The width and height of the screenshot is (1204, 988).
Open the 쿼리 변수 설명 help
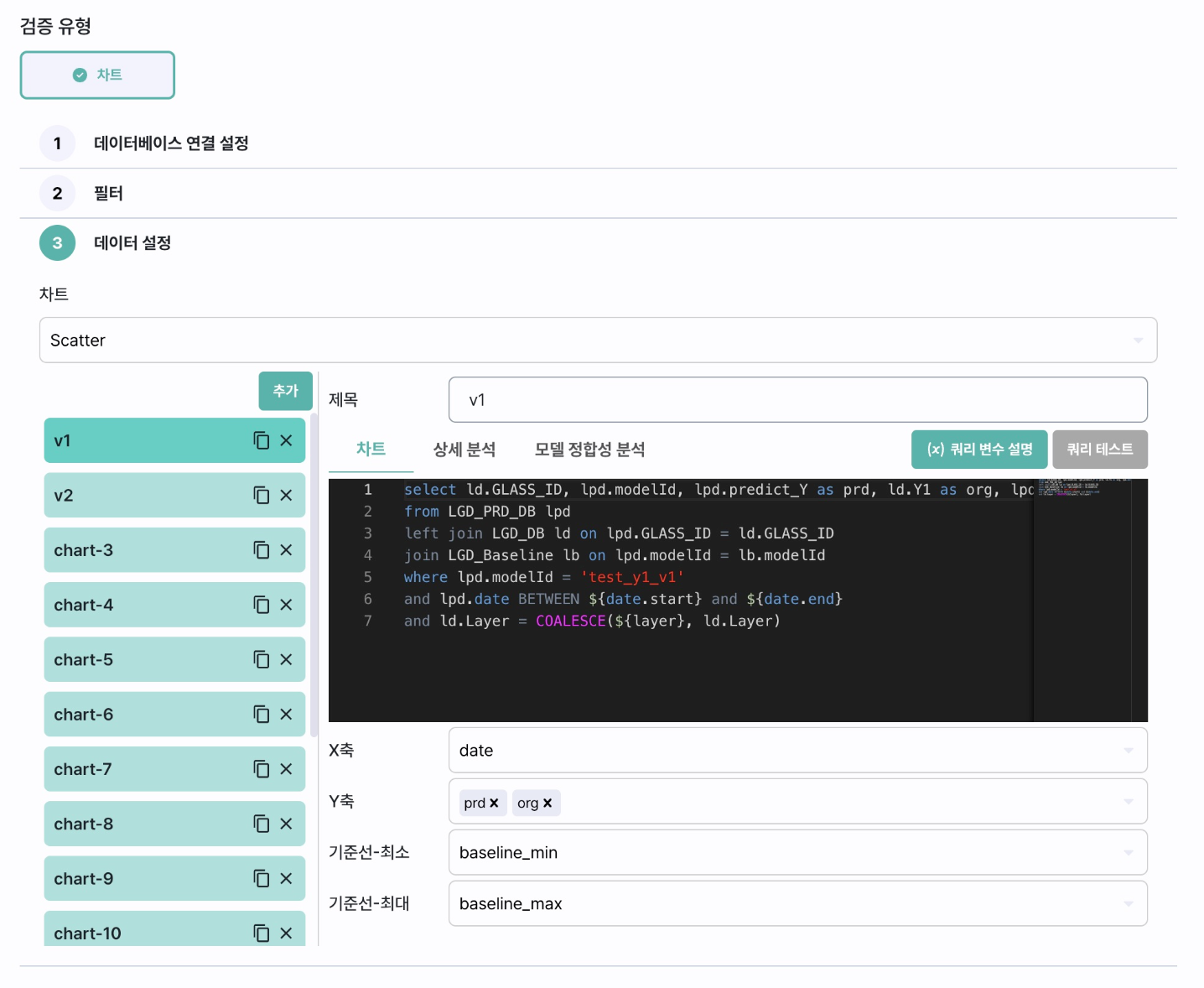pos(979,450)
